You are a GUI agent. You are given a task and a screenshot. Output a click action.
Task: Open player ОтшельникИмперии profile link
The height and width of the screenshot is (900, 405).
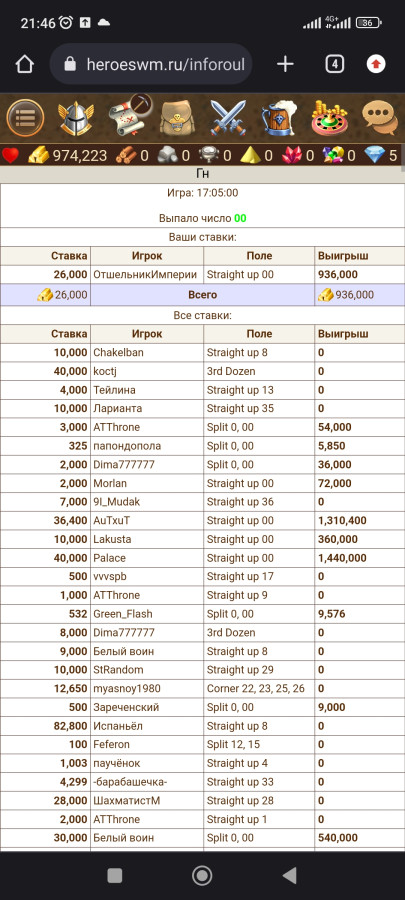point(145,275)
